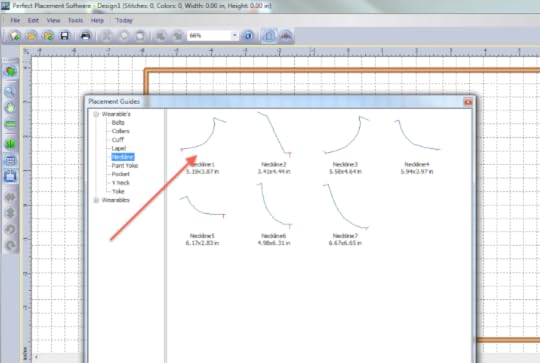Open the View menu
The width and height of the screenshot is (540, 363).
click(x=53, y=20)
